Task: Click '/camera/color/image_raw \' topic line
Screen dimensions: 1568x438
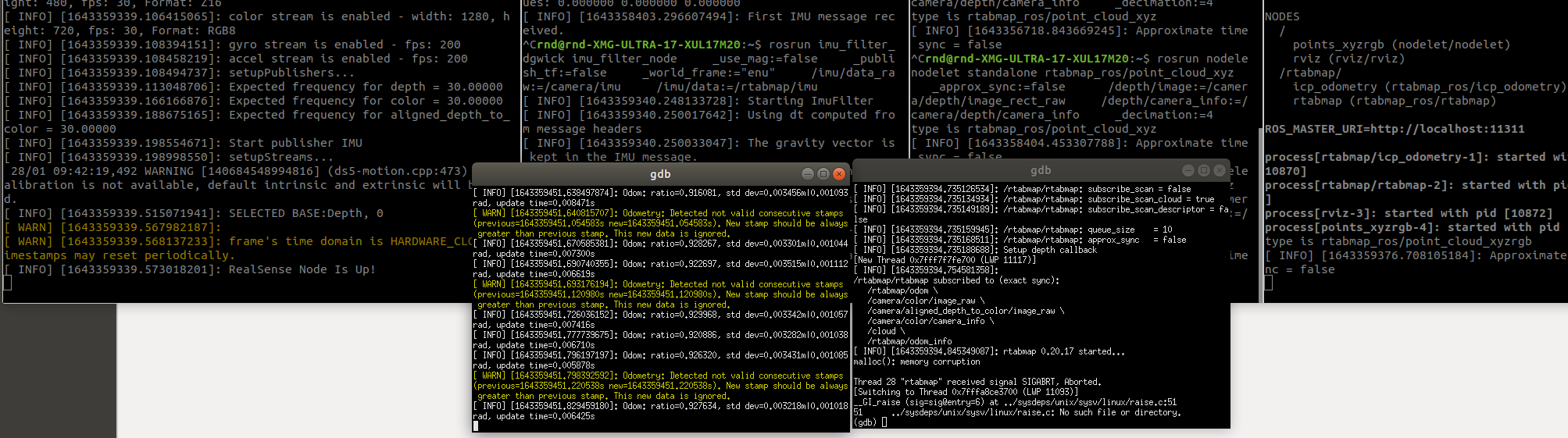Action: (x=926, y=301)
